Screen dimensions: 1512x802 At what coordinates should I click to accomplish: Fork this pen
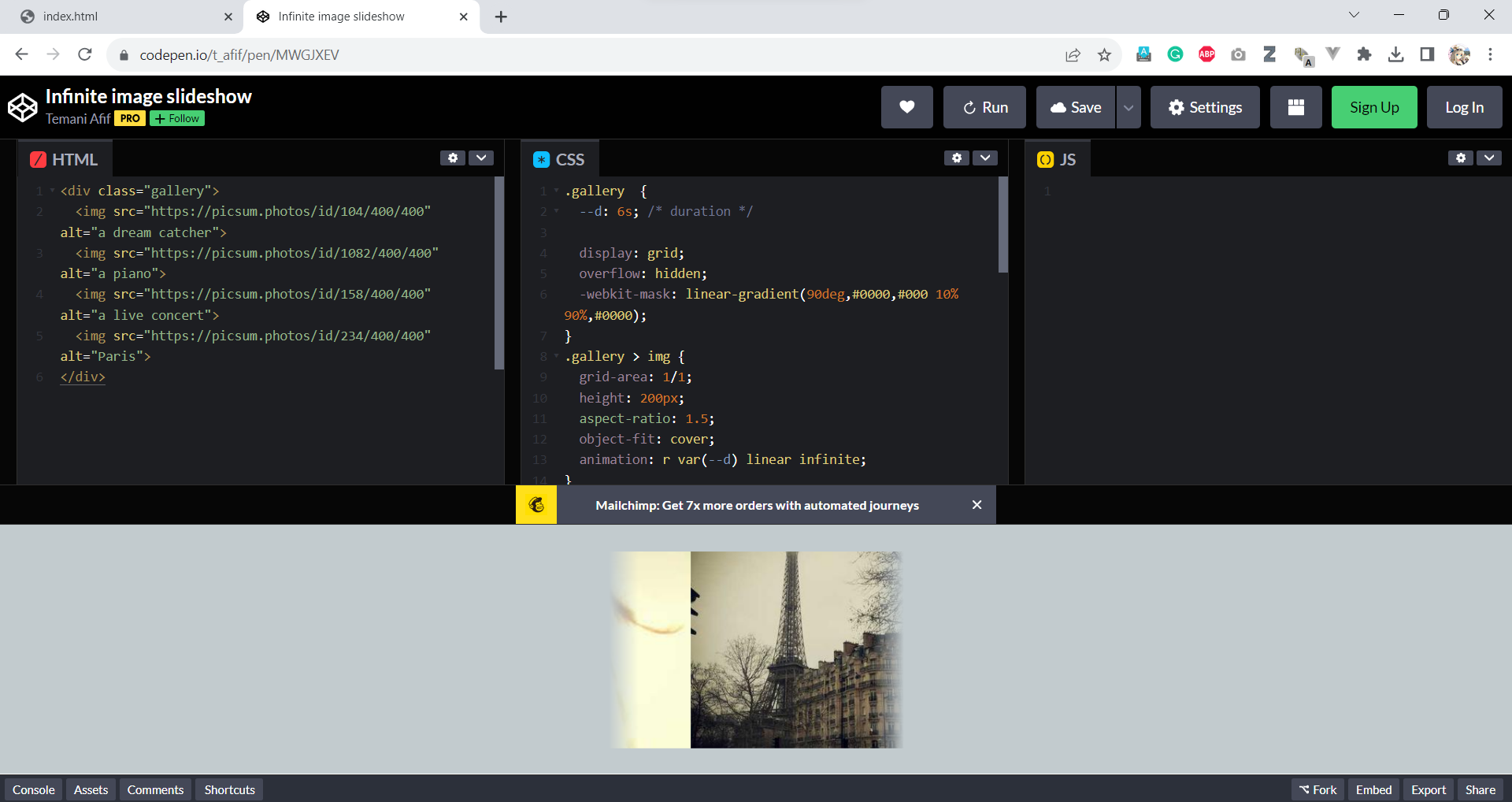tap(1317, 789)
